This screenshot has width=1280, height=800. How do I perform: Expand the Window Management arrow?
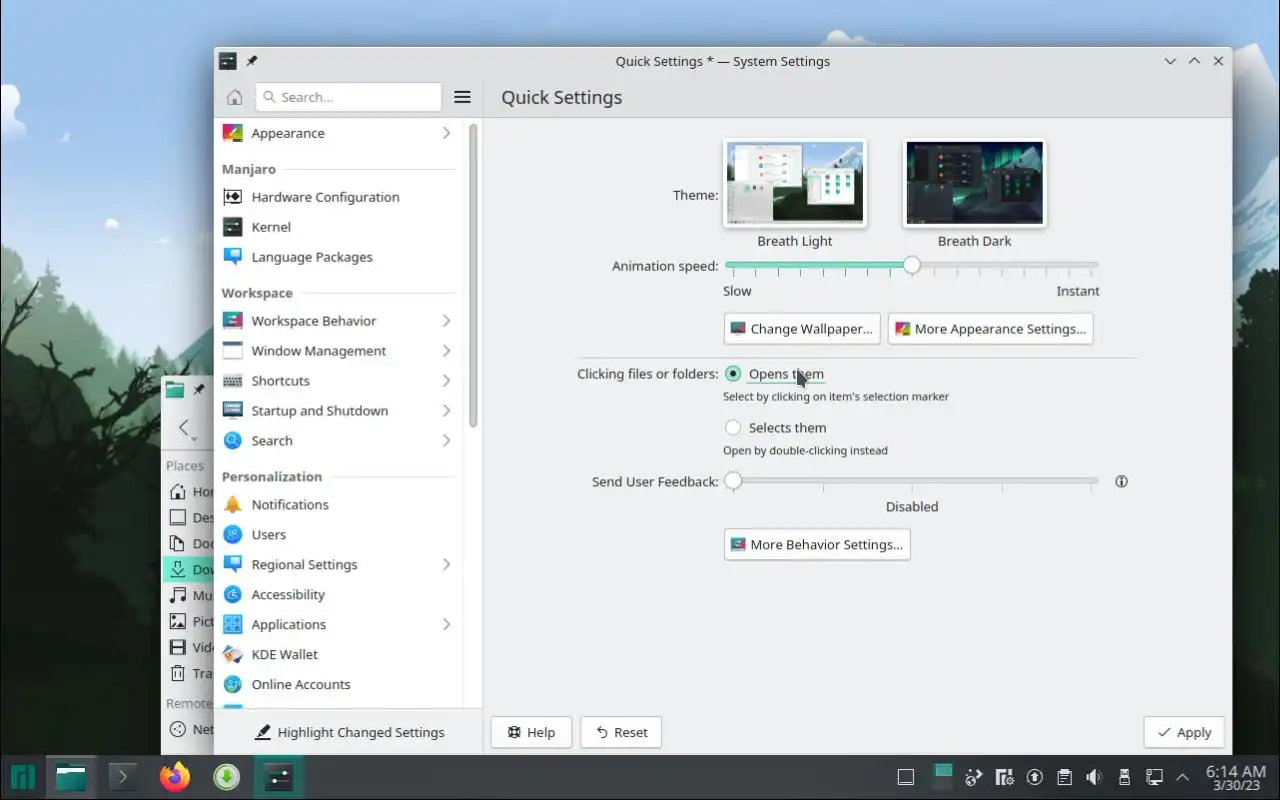[x=446, y=351]
